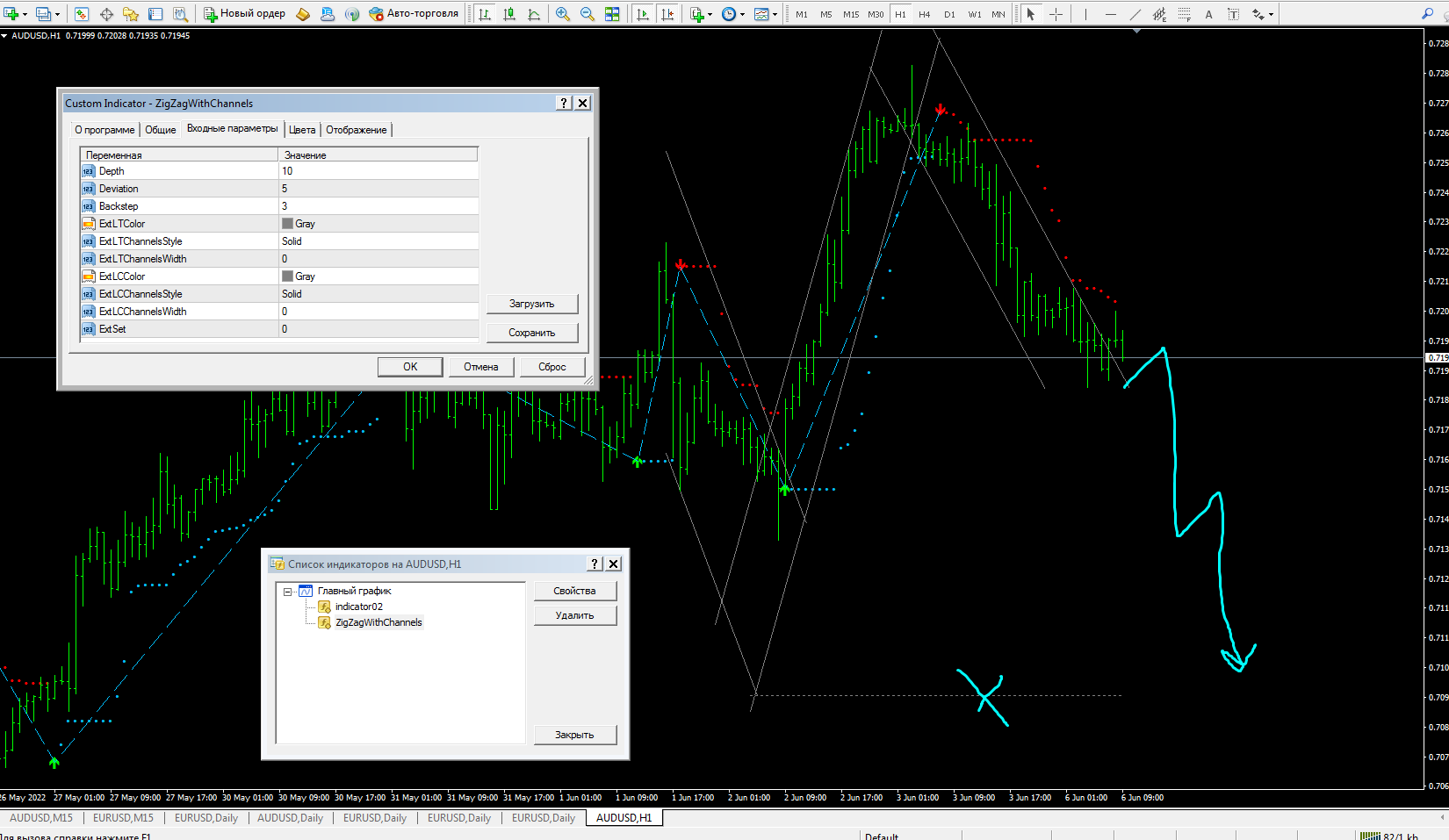Select the Fibonacci retracement tool
The image size is (1449, 840).
[x=1184, y=14]
